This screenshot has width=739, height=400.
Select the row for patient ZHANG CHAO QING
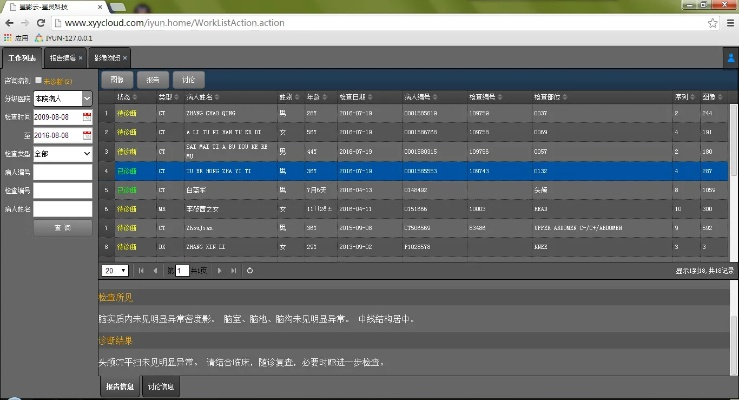click(214, 113)
